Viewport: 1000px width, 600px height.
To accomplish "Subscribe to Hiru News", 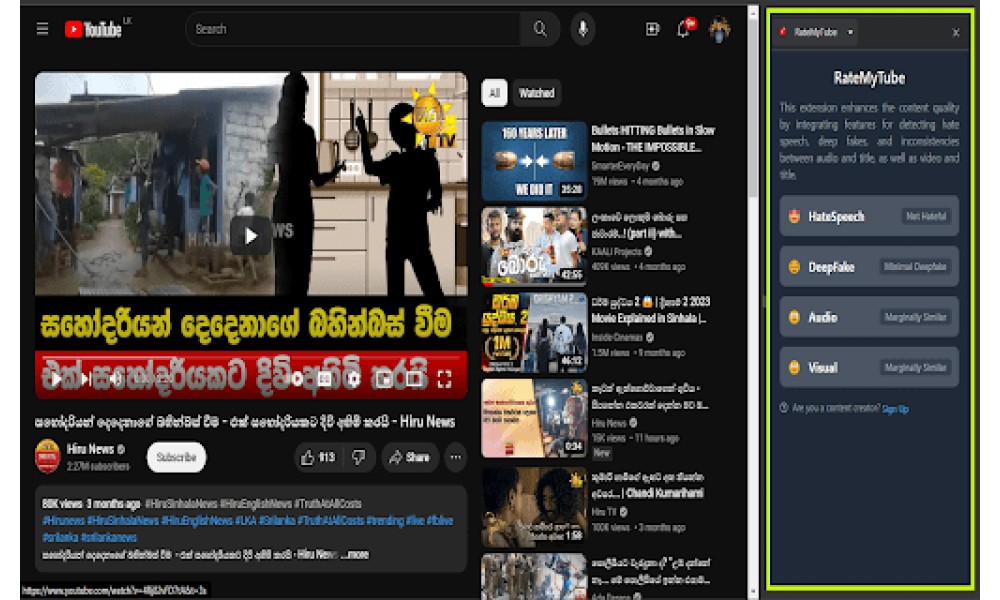I will click(x=176, y=457).
